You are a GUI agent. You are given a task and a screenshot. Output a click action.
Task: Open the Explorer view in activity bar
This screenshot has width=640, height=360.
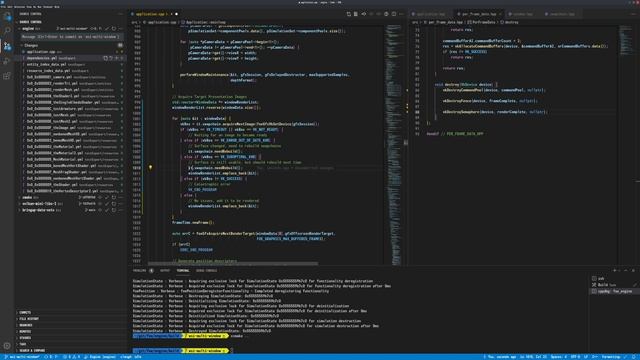[7, 16]
